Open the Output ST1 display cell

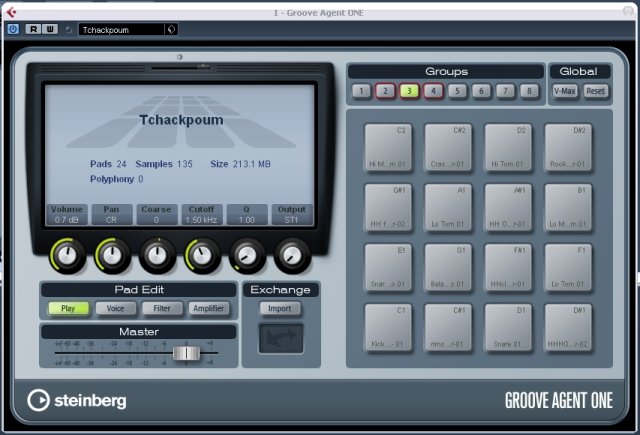point(292,215)
